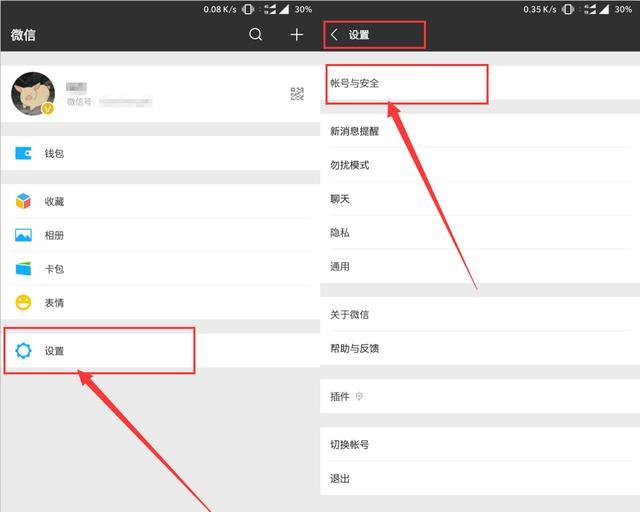Tap the colorful cube Favorites icon
The width and height of the screenshot is (640, 512).
(23, 201)
